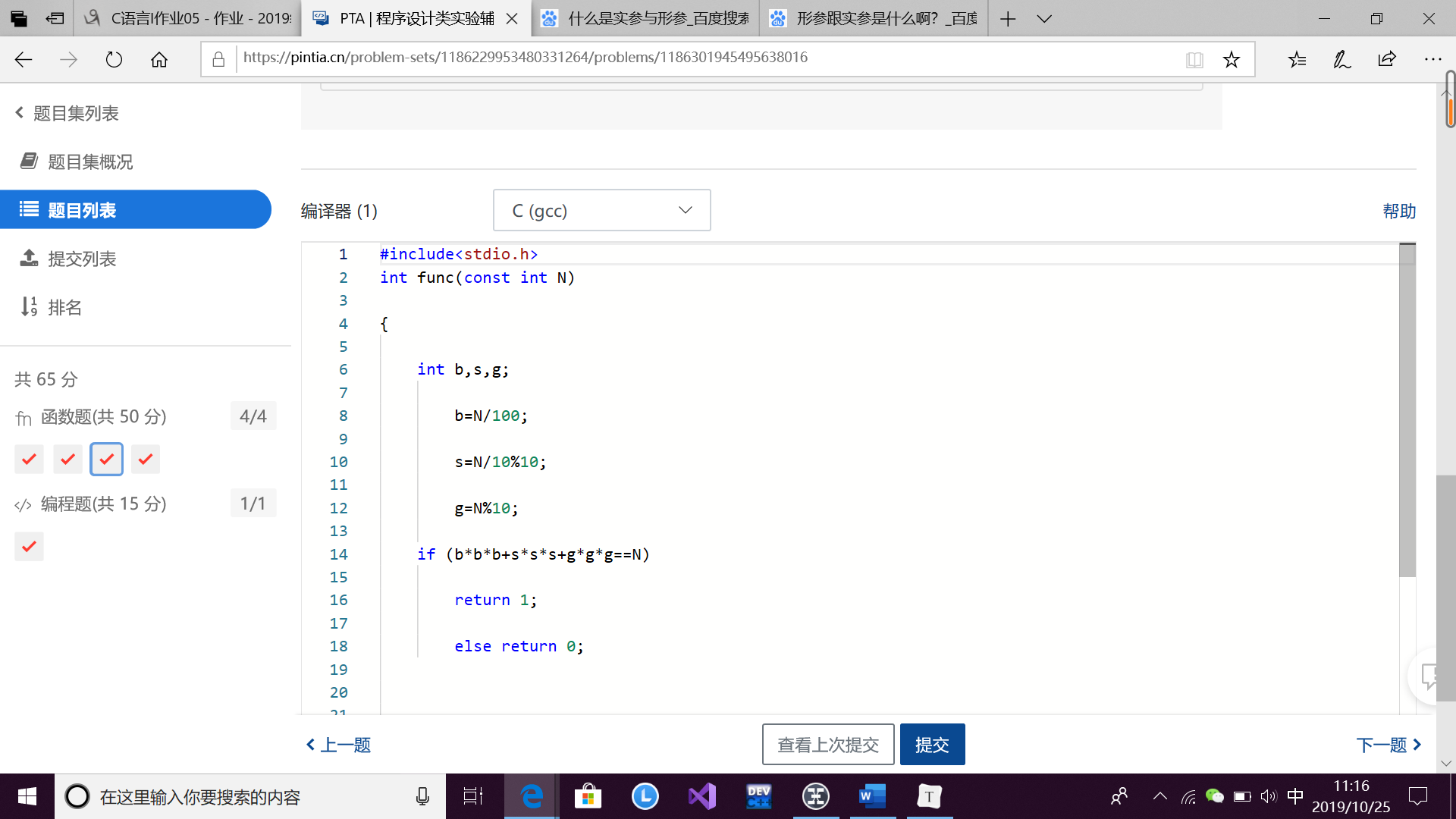Open Word from the taskbar

pyautogui.click(x=872, y=796)
